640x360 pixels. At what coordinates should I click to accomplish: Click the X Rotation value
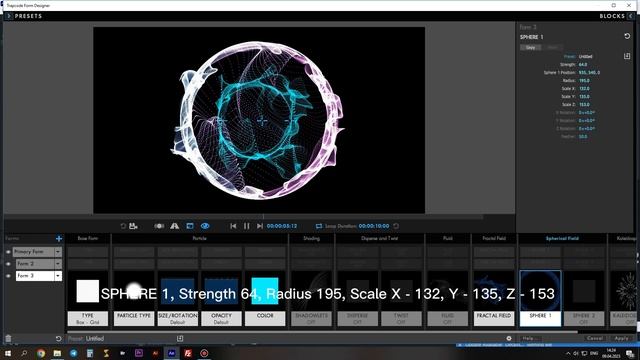(587, 113)
